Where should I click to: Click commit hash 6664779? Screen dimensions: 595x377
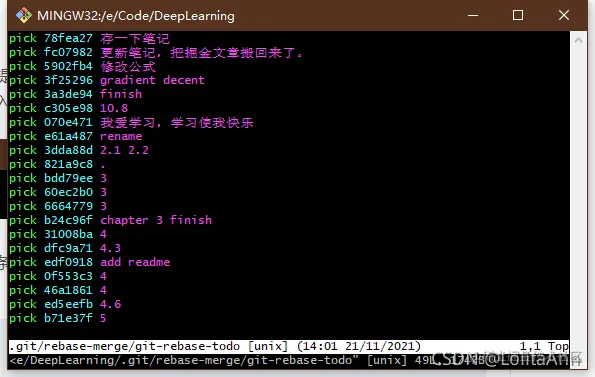(68, 206)
